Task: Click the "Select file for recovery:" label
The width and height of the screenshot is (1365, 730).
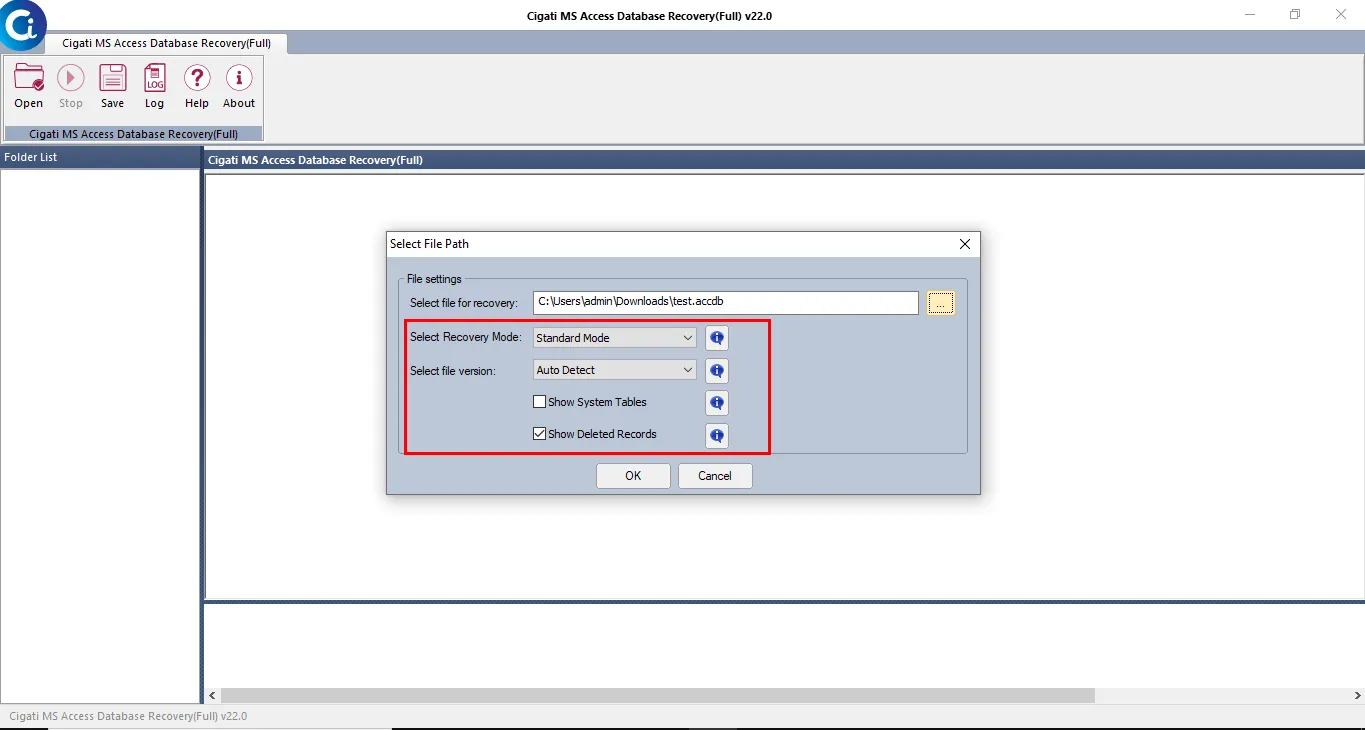Action: click(464, 303)
